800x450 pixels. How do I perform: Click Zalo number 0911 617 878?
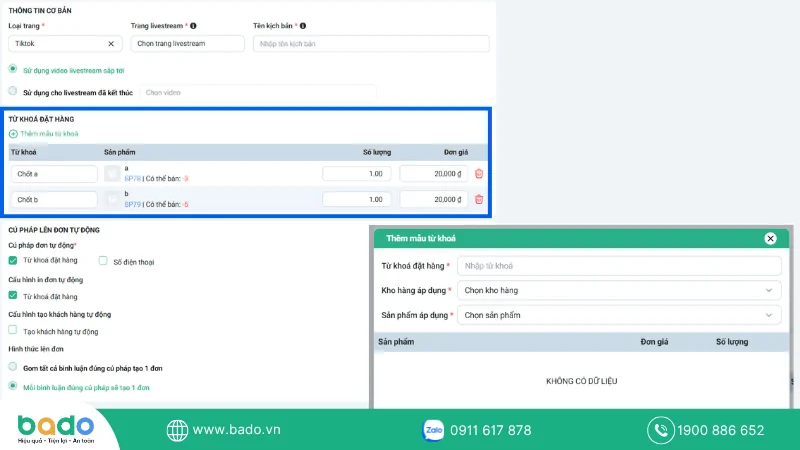point(491,431)
